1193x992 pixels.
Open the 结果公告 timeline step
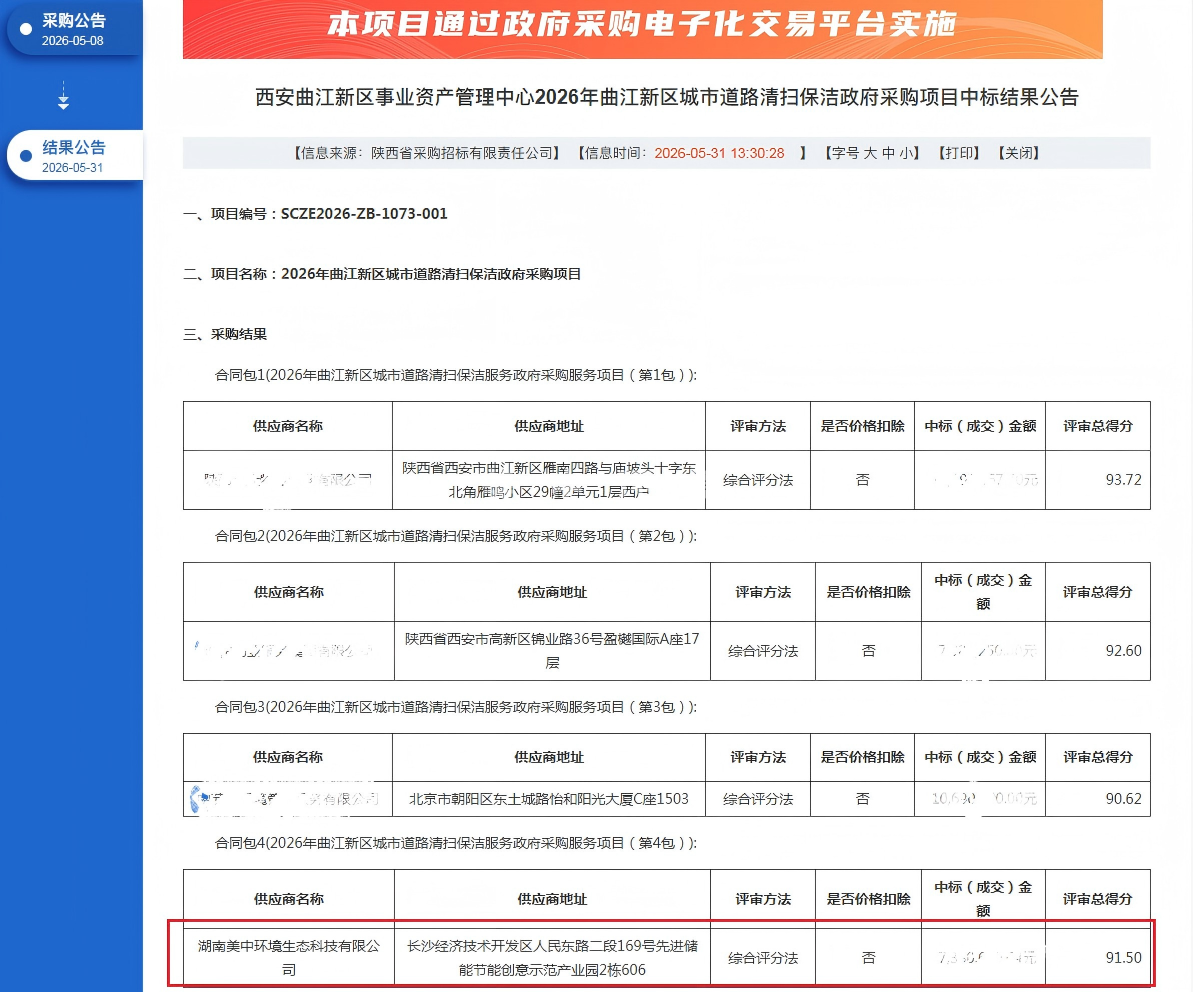[75, 155]
